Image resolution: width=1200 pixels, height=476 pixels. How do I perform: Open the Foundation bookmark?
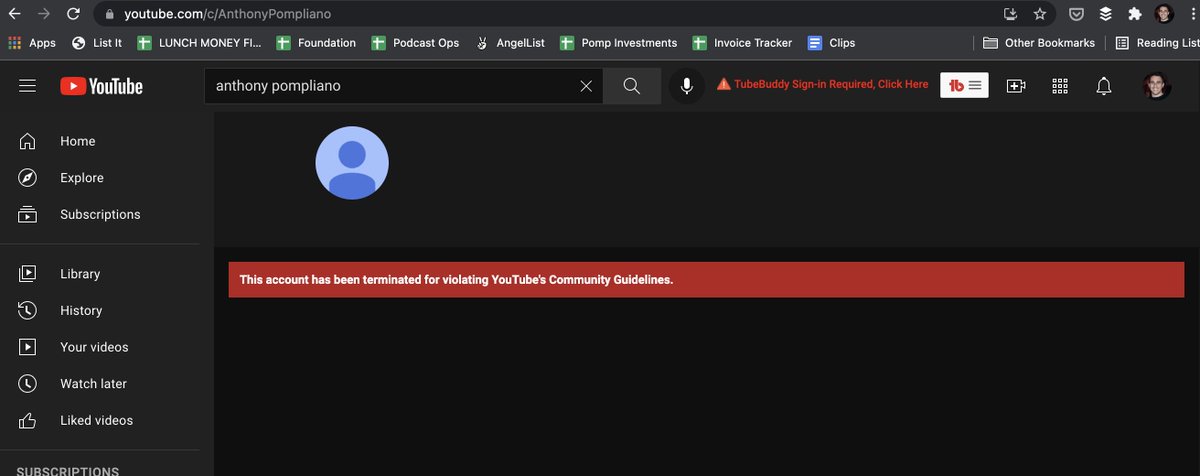tap(316, 43)
